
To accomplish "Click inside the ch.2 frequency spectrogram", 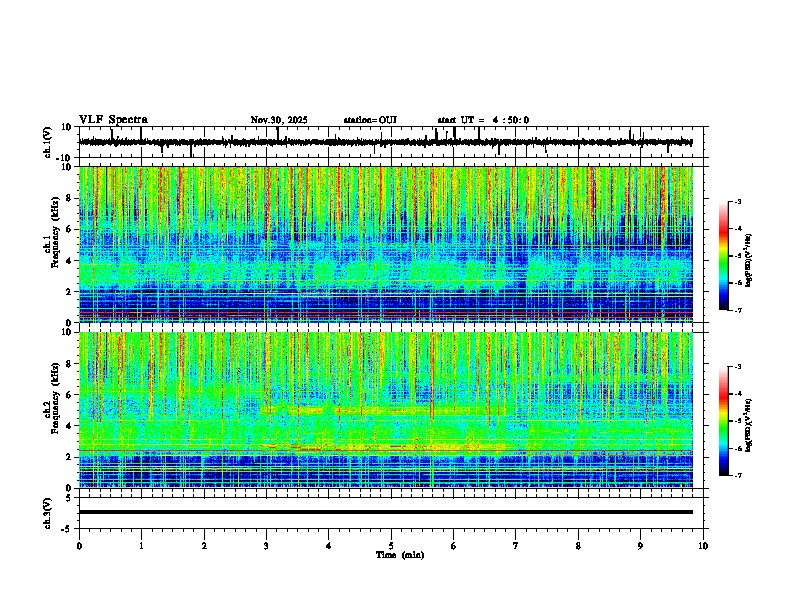I will pyautogui.click(x=386, y=410).
